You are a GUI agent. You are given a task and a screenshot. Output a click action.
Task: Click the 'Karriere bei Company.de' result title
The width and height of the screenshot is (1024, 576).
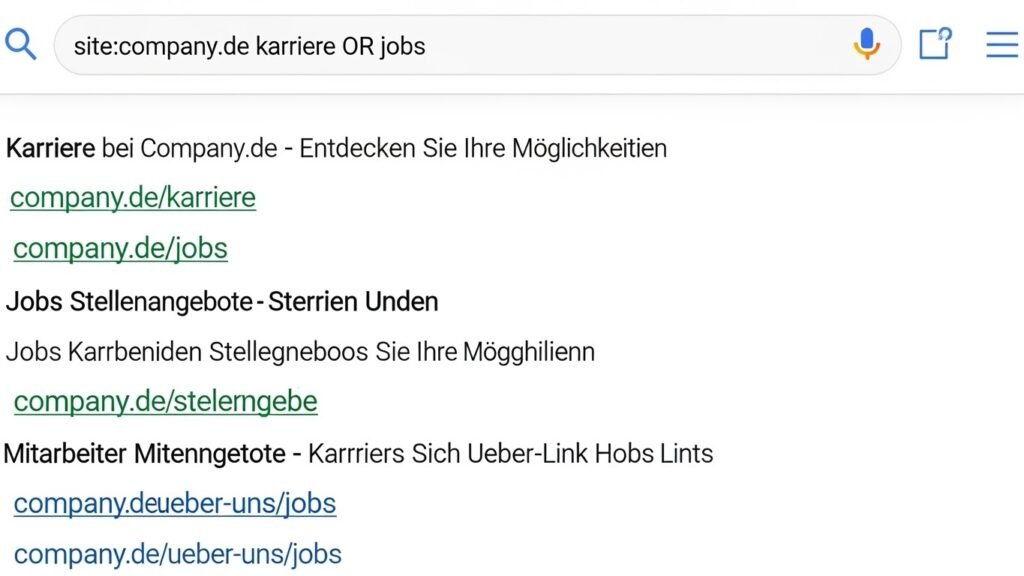(337, 148)
